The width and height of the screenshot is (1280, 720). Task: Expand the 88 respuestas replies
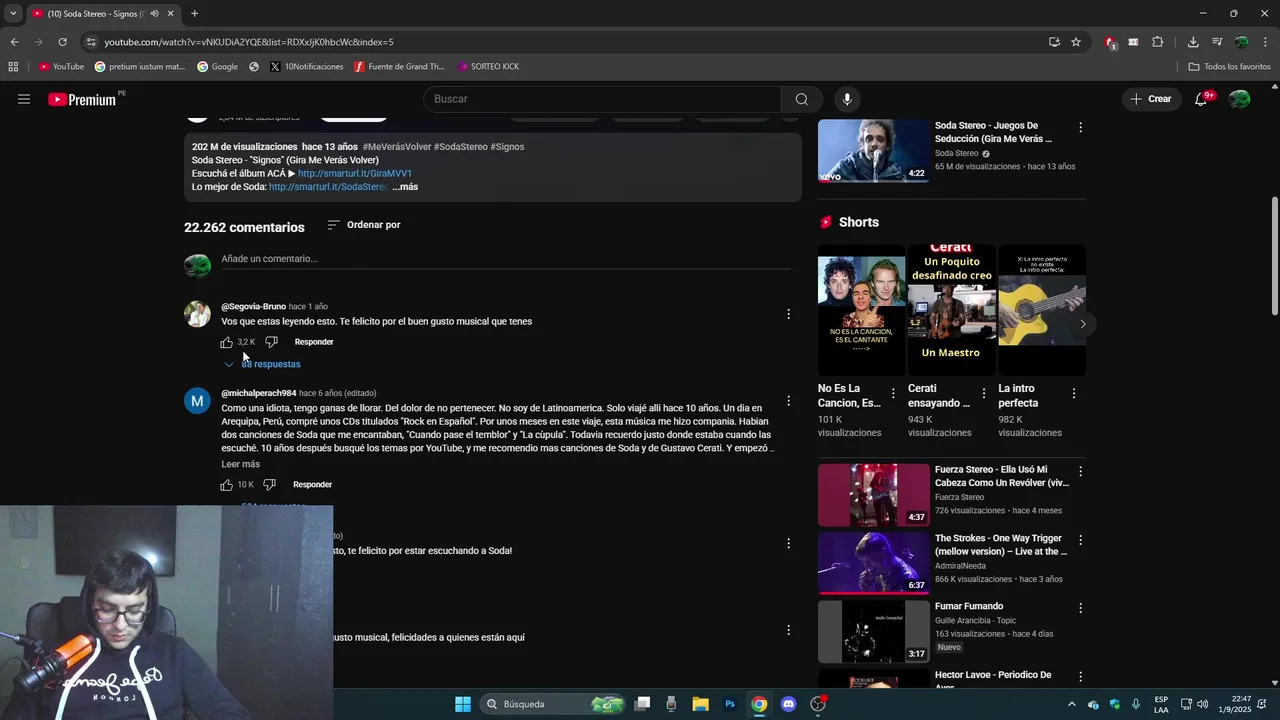pyautogui.click(x=262, y=364)
